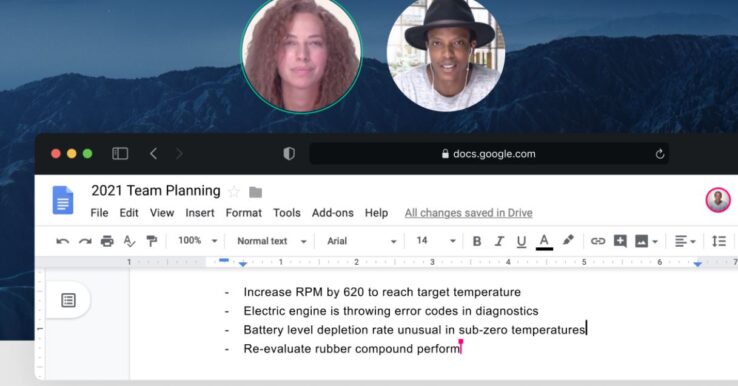This screenshot has width=738, height=386.
Task: Toggle Underline formatting
Action: (x=521, y=241)
